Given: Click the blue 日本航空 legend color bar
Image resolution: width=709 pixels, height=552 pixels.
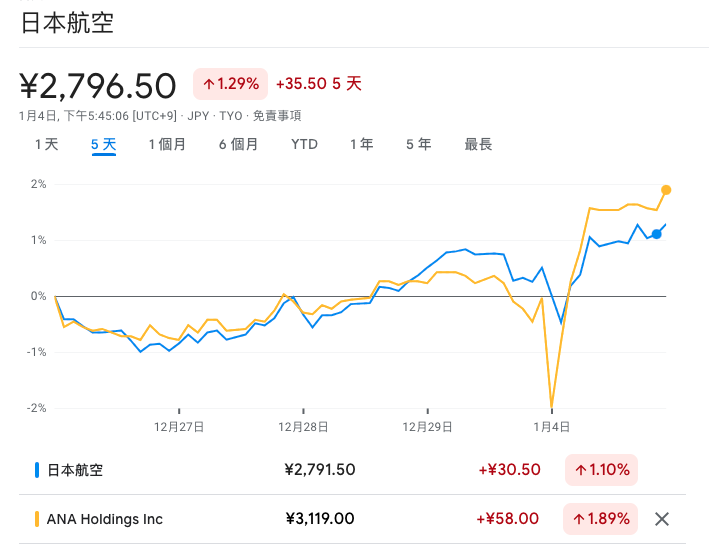Looking at the screenshot, I should [37, 470].
